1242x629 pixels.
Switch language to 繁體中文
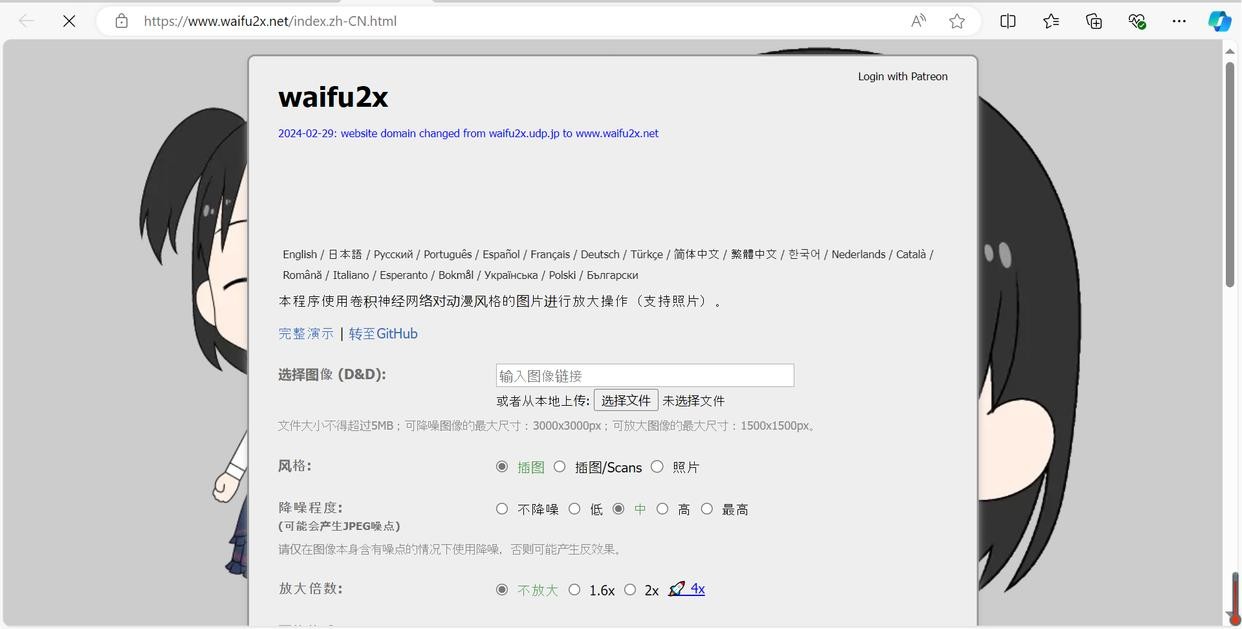pyautogui.click(x=753, y=255)
